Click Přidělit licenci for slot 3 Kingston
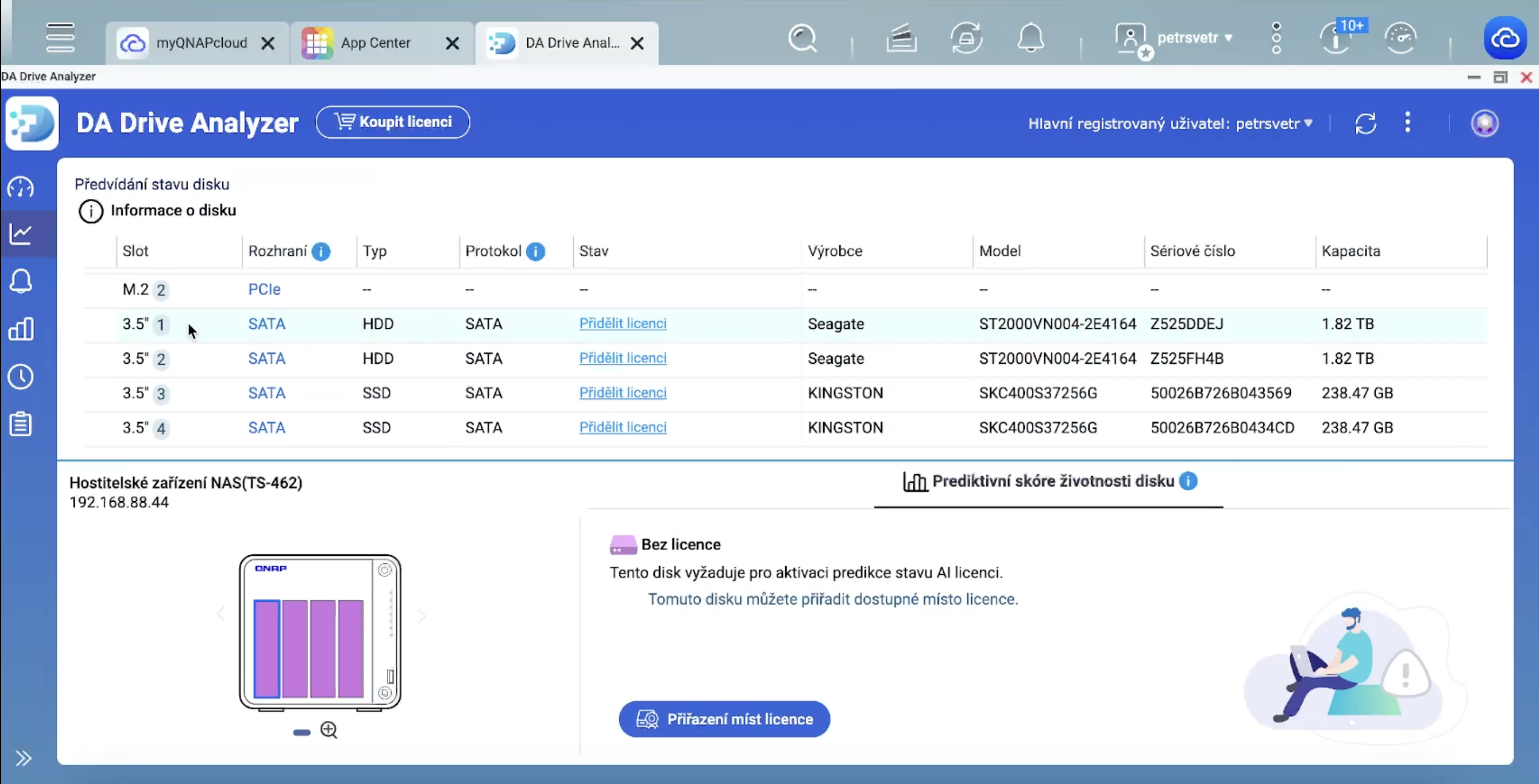 point(622,393)
